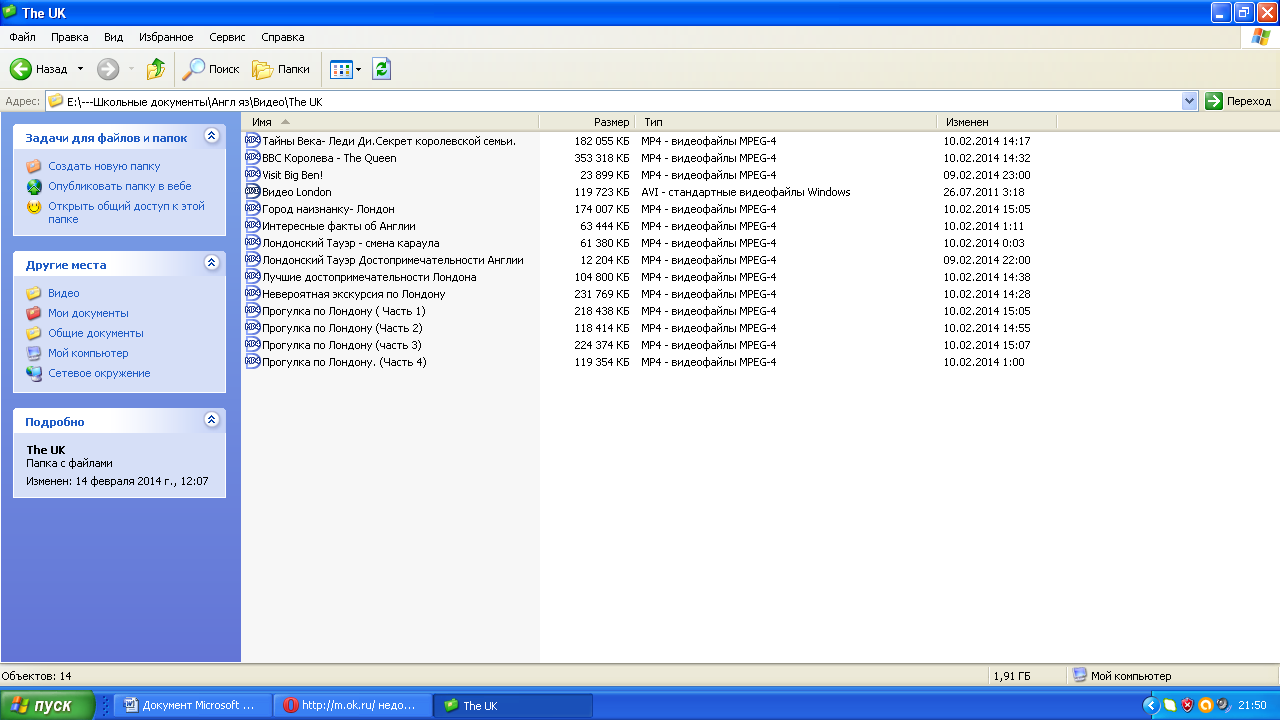Expand the address bar dropdown arrow
The width and height of the screenshot is (1280, 720).
pyautogui.click(x=1189, y=101)
